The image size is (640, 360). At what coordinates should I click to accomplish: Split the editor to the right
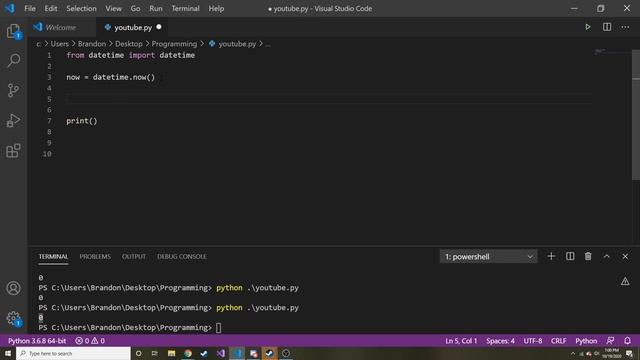607,27
